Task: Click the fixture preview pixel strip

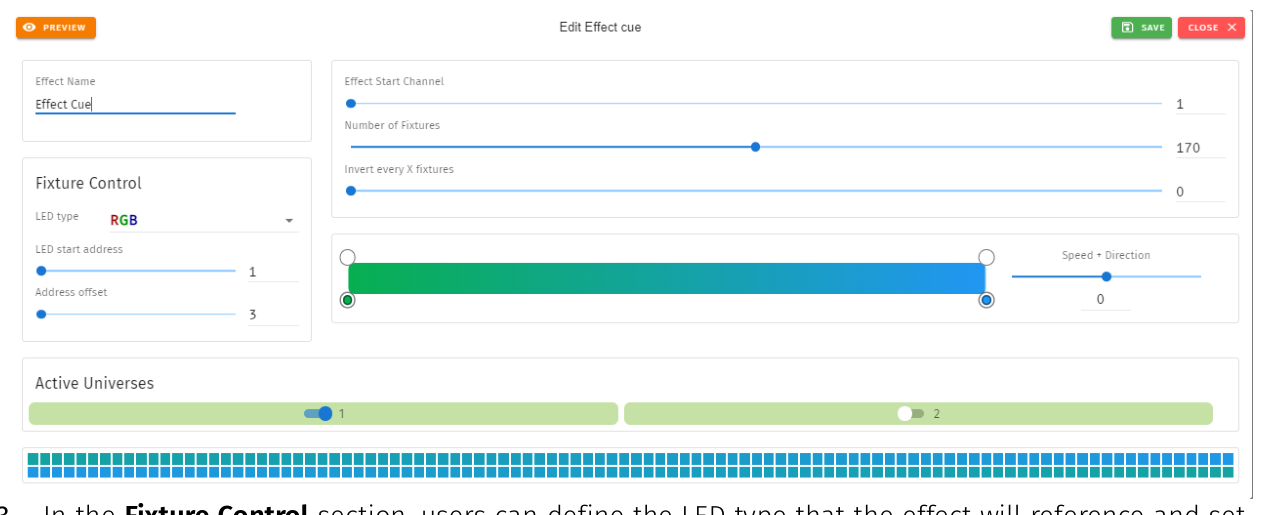Action: pos(630,466)
